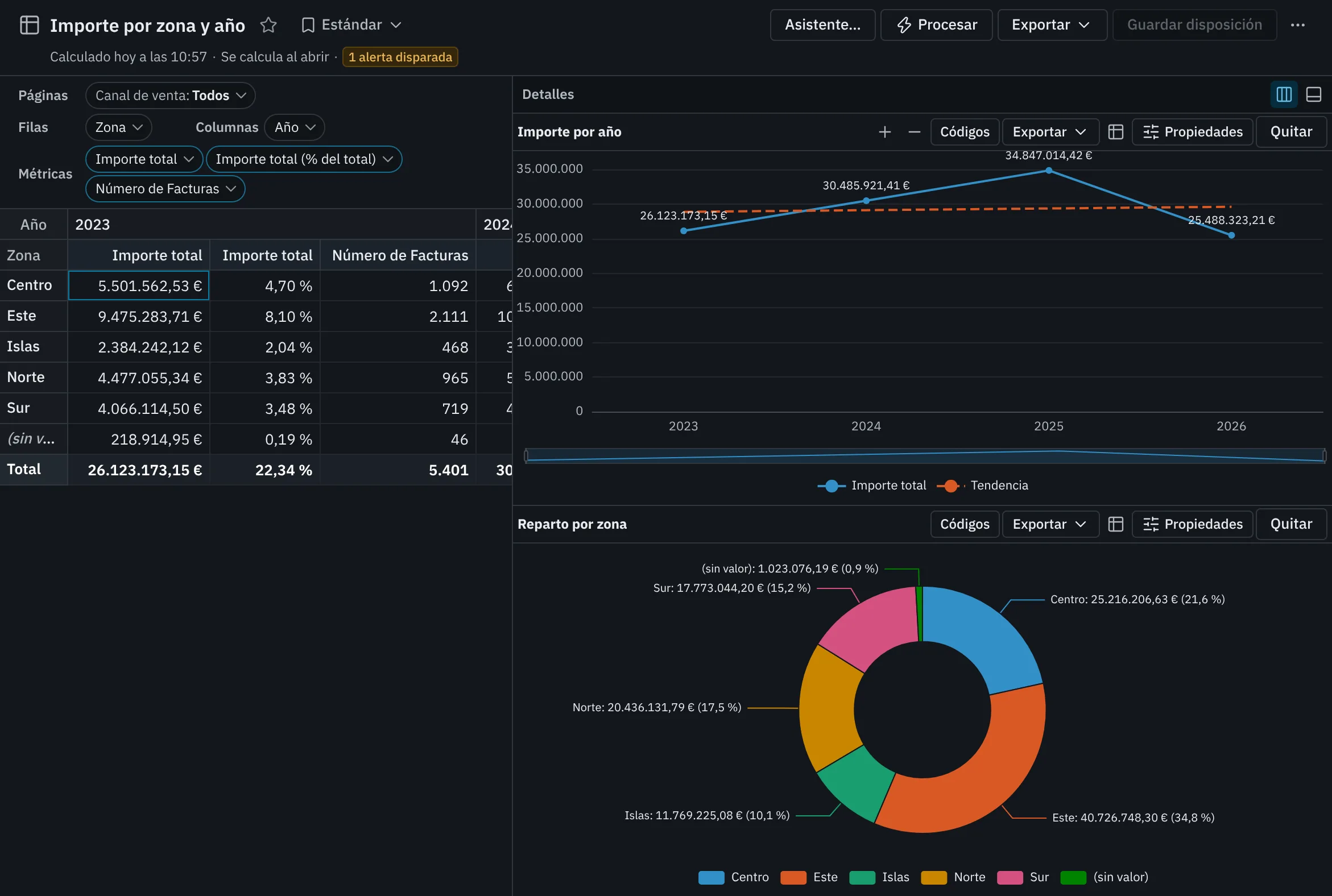Click the pivot table icon beside the title

click(x=29, y=25)
